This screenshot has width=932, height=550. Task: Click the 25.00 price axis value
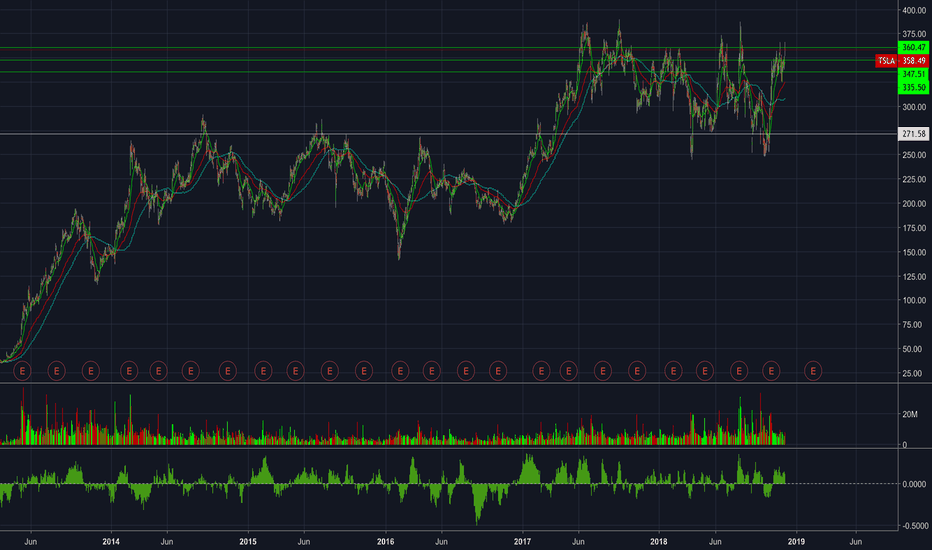pyautogui.click(x=914, y=373)
